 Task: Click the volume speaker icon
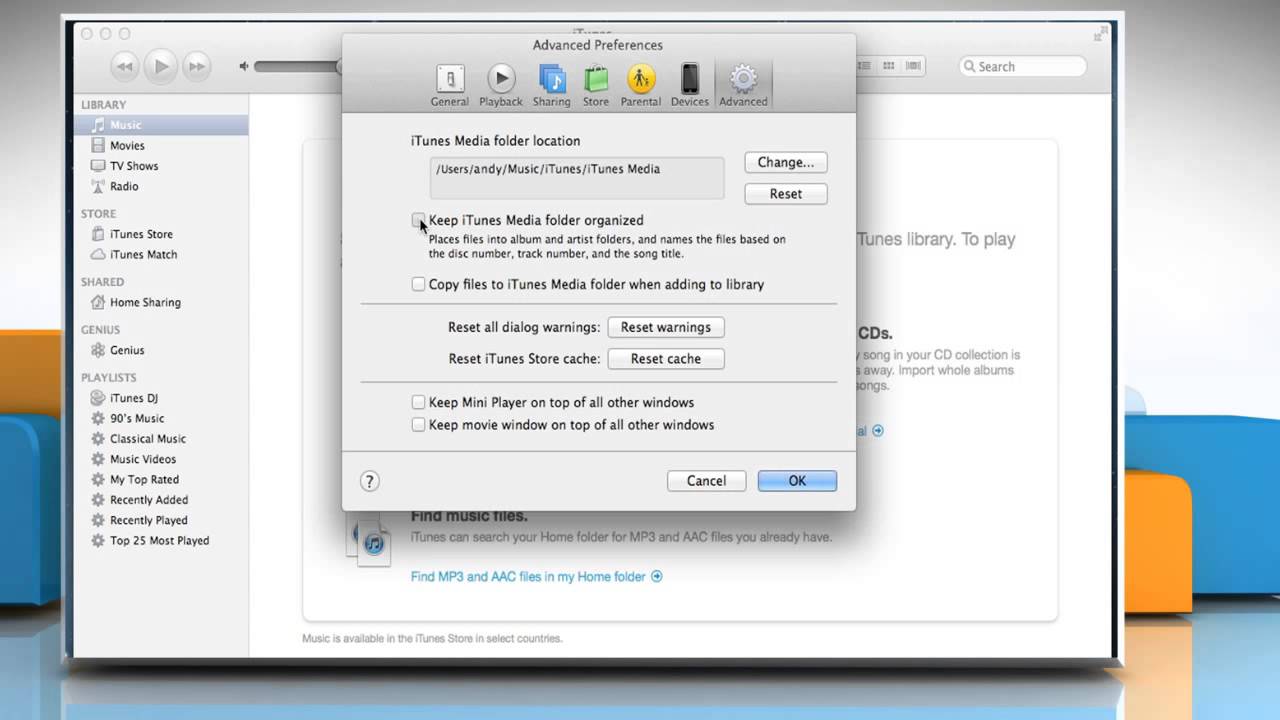(243, 67)
